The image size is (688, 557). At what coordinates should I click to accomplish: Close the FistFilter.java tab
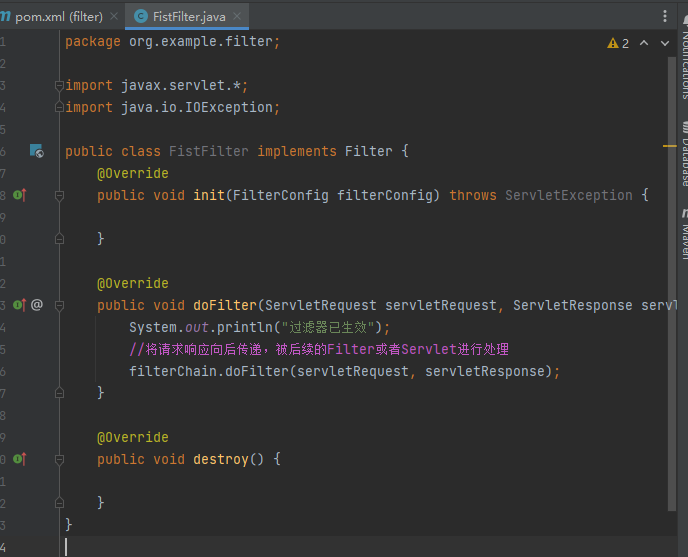click(237, 17)
